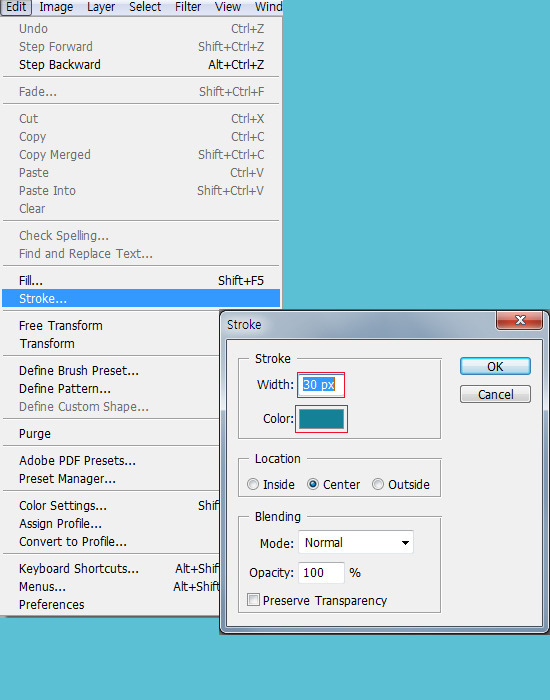Choose Convert to Profile...
Image resolution: width=550 pixels, height=700 pixels.
(111, 542)
